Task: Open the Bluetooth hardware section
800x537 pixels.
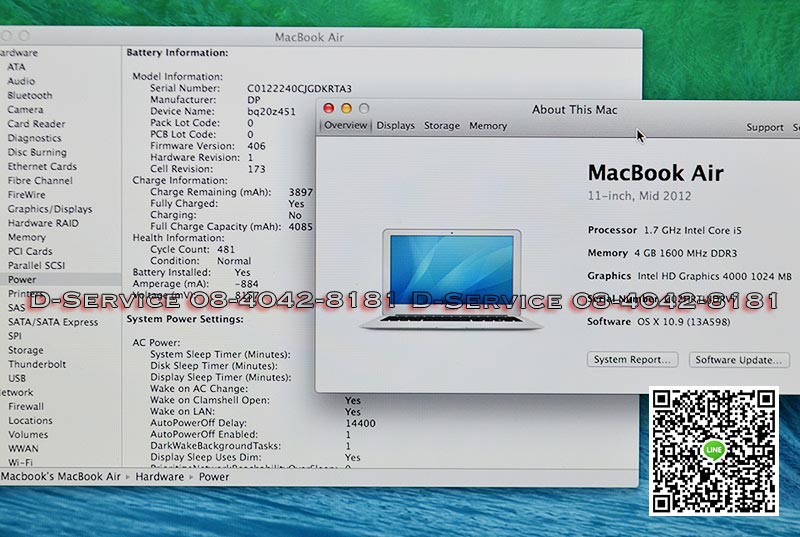Action: (30, 95)
